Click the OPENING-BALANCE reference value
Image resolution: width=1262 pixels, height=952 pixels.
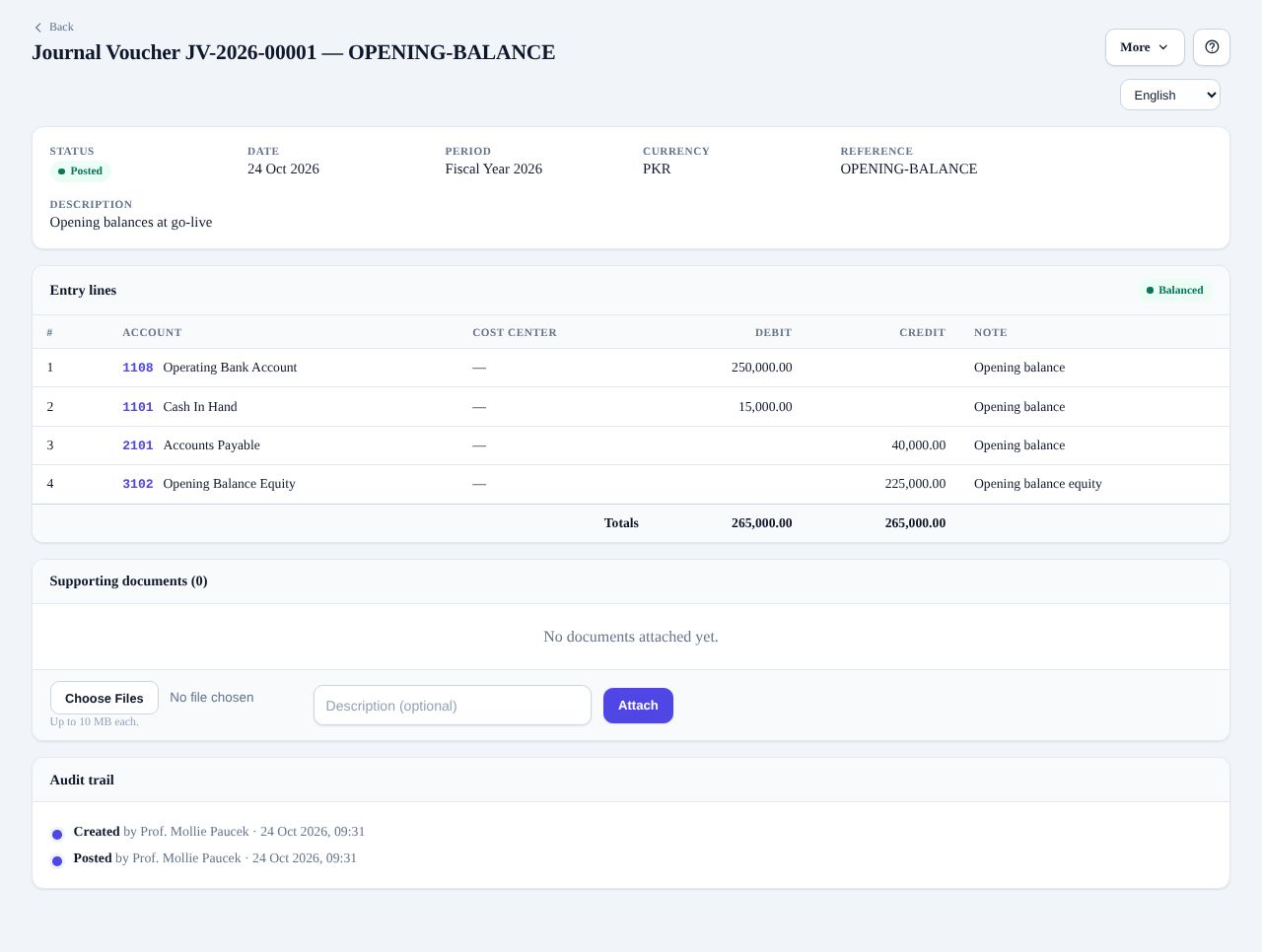(909, 170)
